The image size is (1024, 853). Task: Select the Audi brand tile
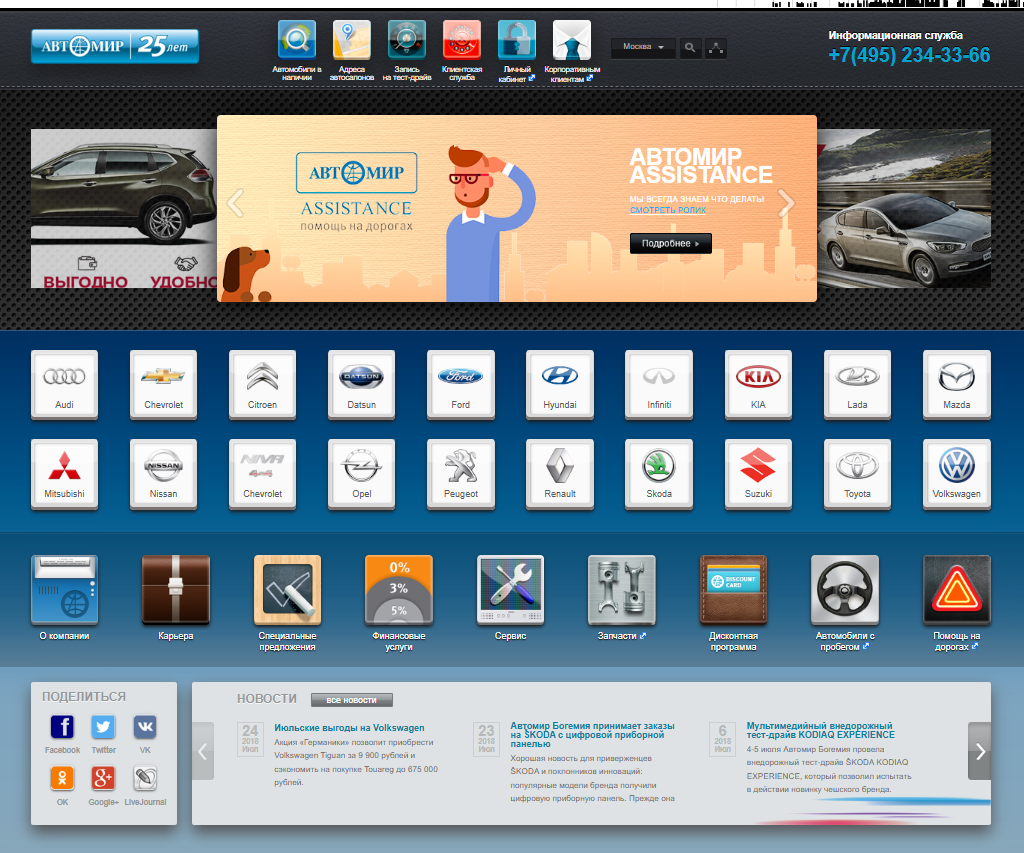pyautogui.click(x=64, y=382)
